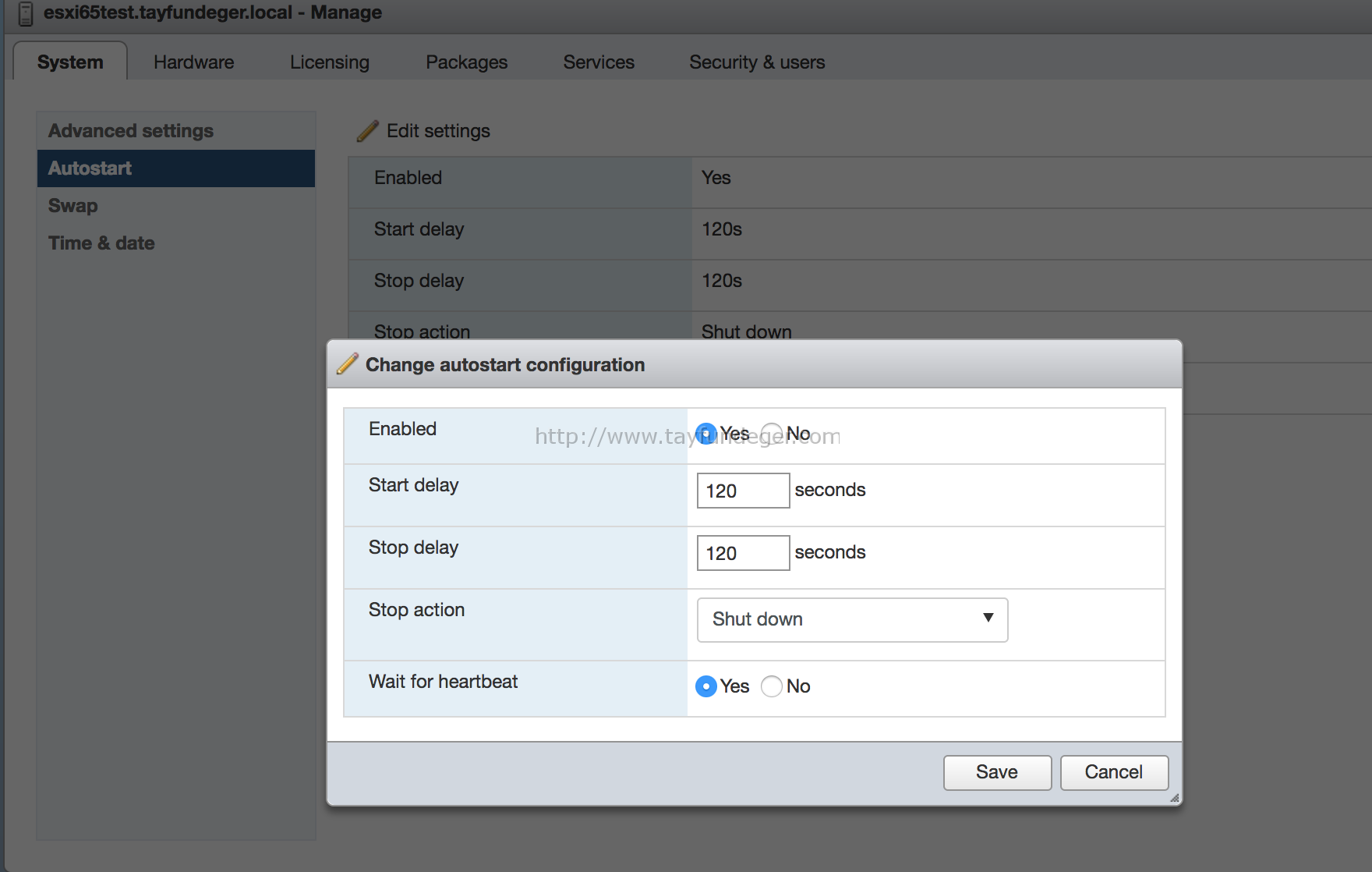Switch to the System tab

(70, 62)
